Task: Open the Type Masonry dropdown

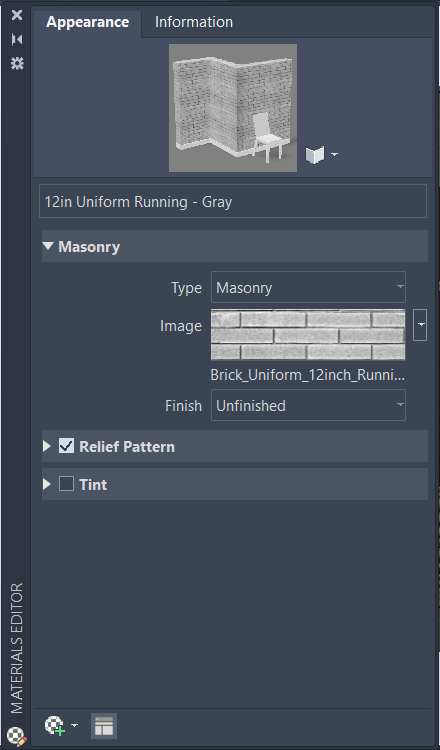Action: pyautogui.click(x=308, y=287)
